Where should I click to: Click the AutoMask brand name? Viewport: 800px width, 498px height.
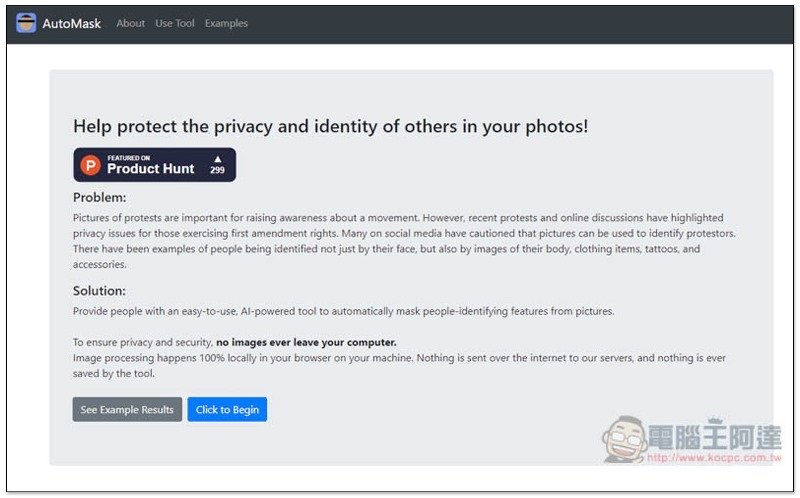[x=72, y=23]
